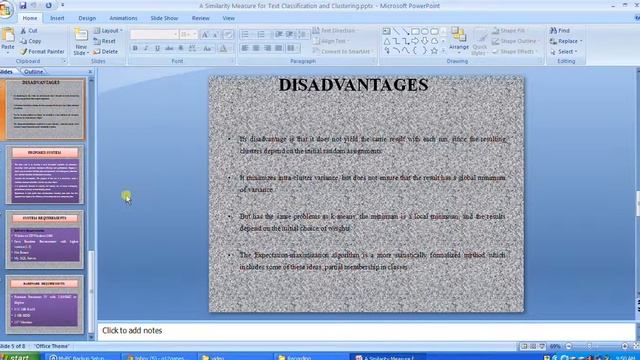Select the Down Arrow block shape

425,41
